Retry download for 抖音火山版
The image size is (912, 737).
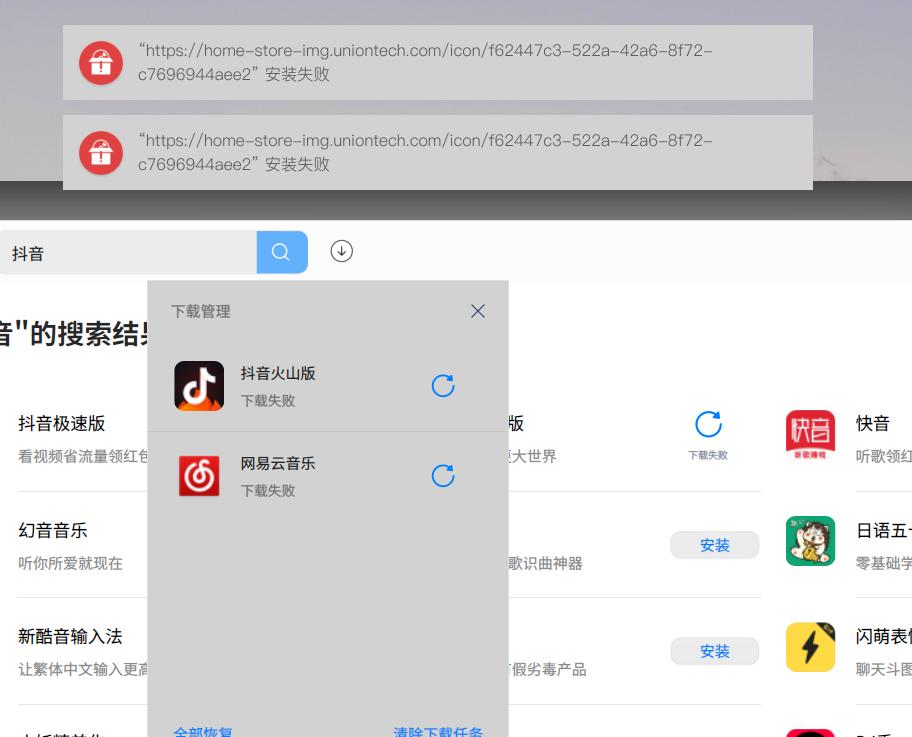[443, 386]
